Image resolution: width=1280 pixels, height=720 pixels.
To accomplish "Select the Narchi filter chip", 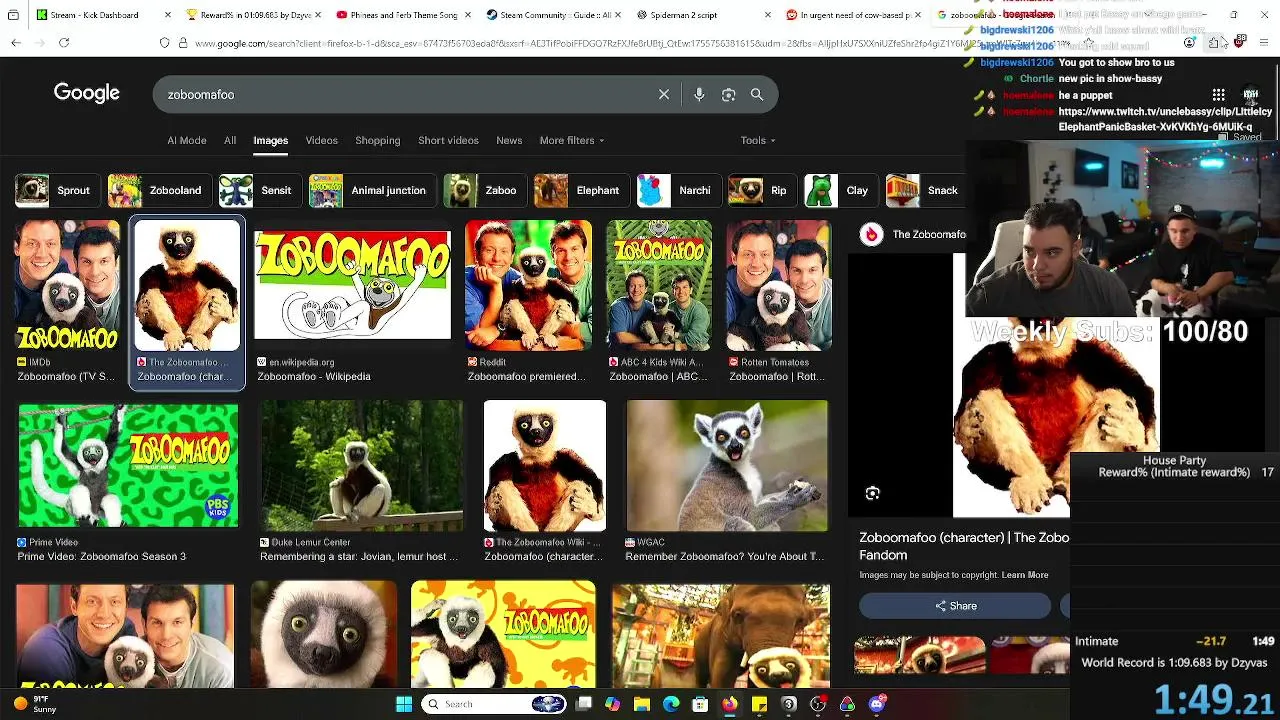I will coord(679,190).
